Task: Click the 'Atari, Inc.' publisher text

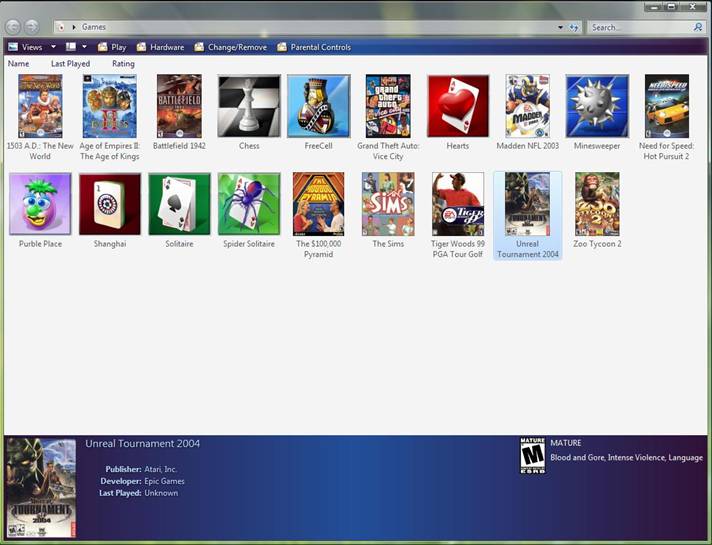Action: point(161,469)
